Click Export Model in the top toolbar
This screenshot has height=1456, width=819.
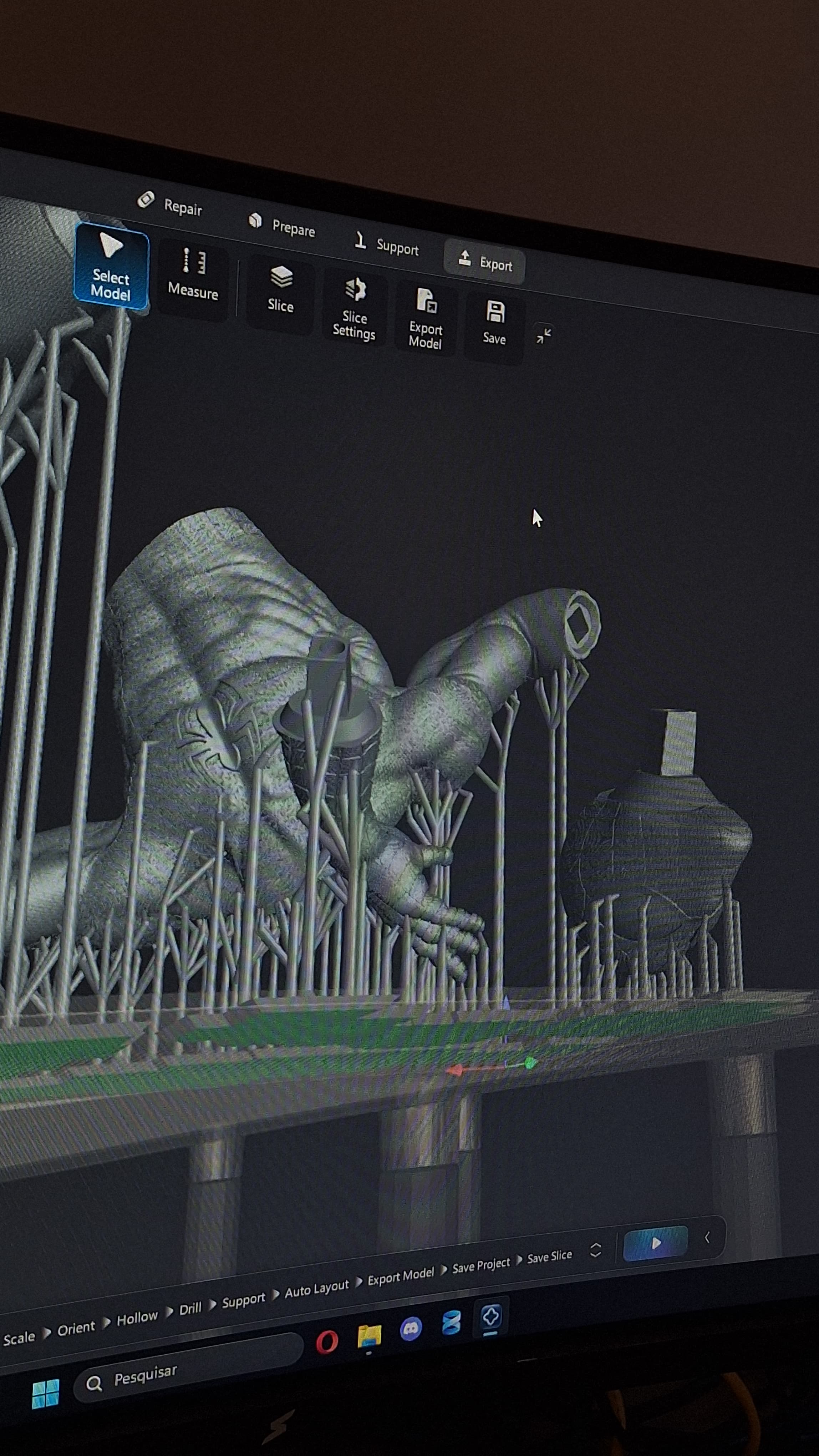[425, 319]
